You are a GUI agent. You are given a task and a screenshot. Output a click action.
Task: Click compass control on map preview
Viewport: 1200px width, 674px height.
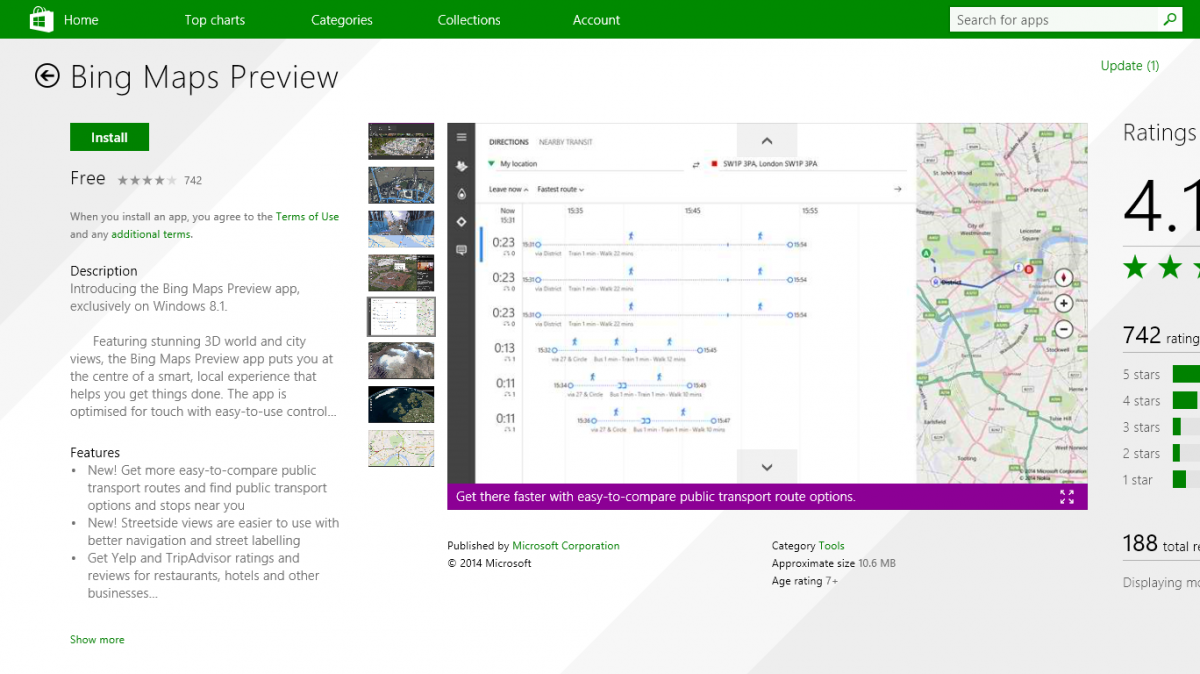(x=1064, y=277)
